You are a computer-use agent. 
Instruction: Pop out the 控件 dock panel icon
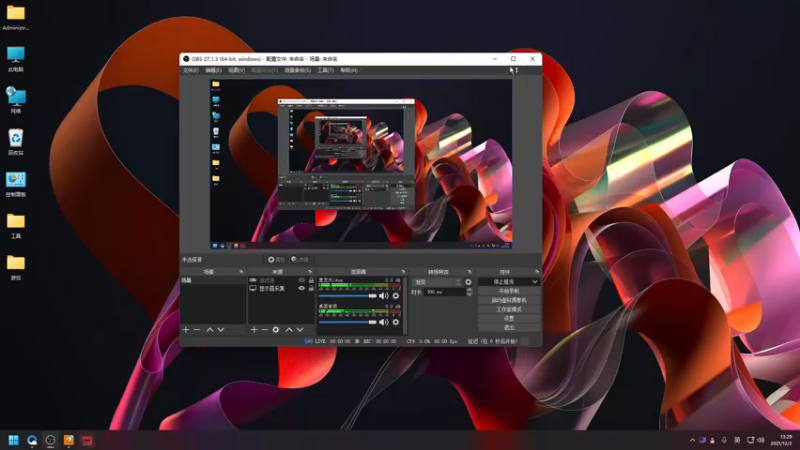537,272
